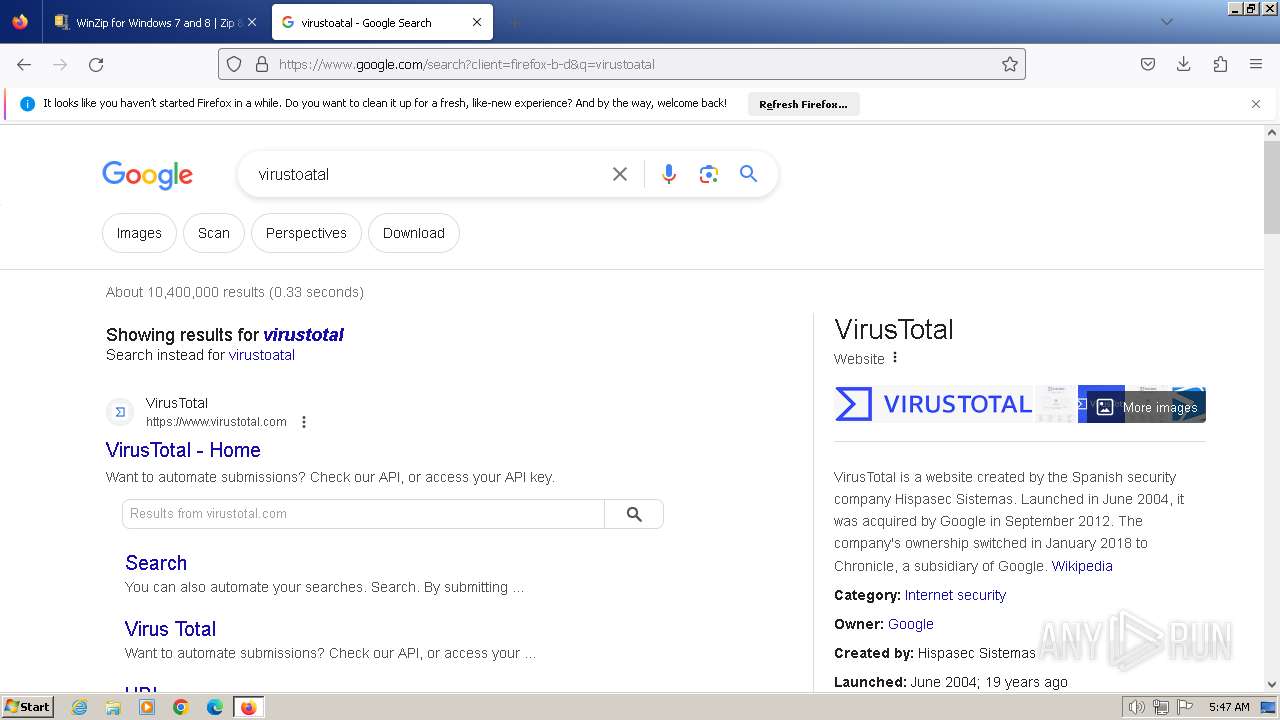Launch Microsoft Edge from taskbar

(215, 707)
